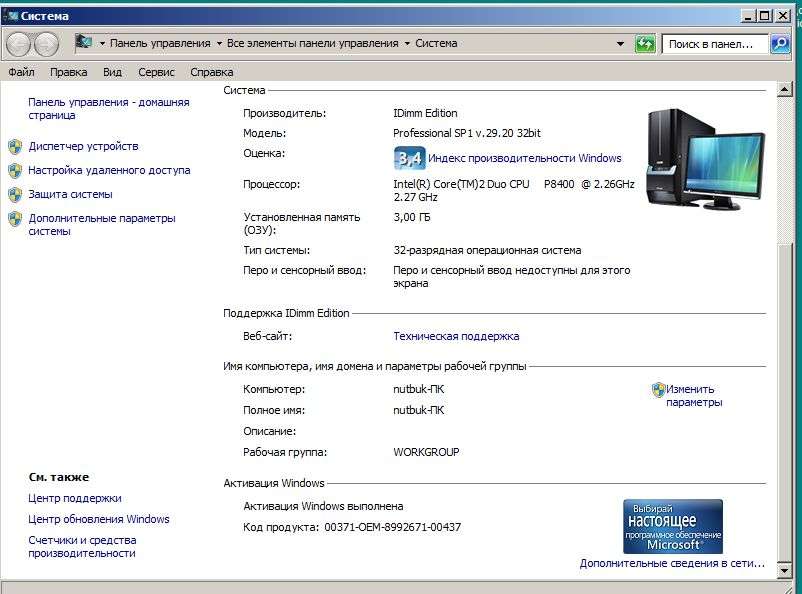802x594 pixels.
Task: Click the Windows Experience Index 3,4 badge
Action: (x=409, y=158)
